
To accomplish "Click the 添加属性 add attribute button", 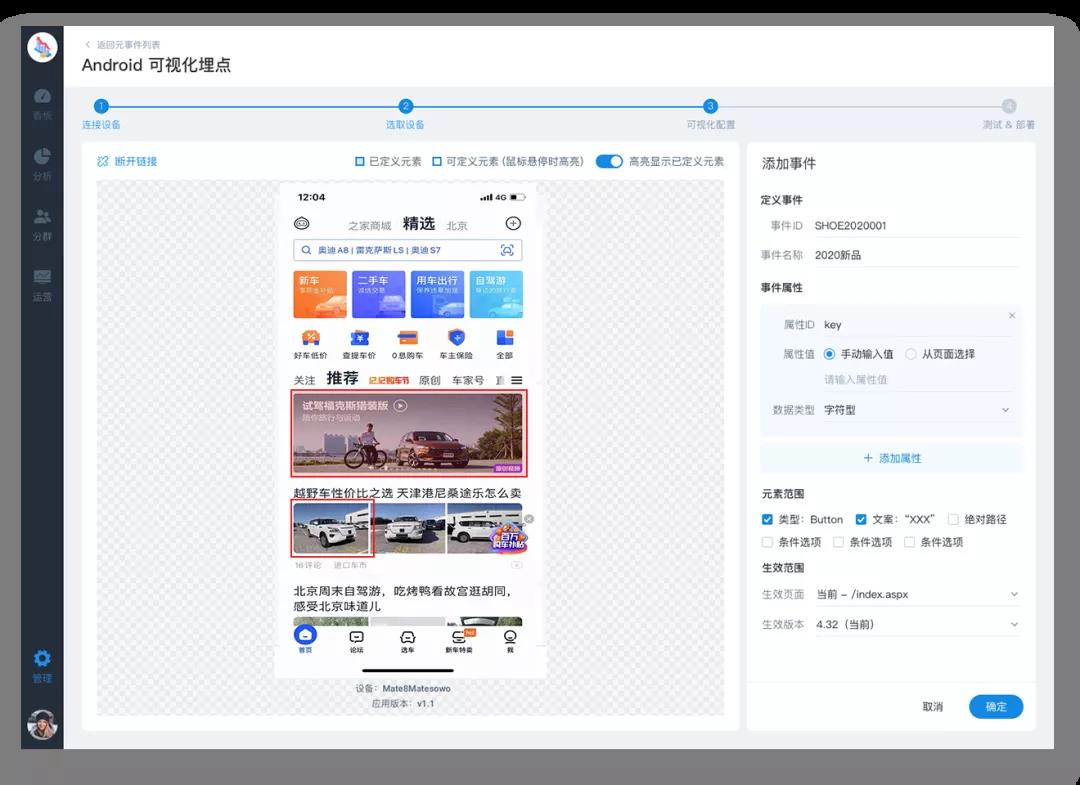I will click(892, 458).
